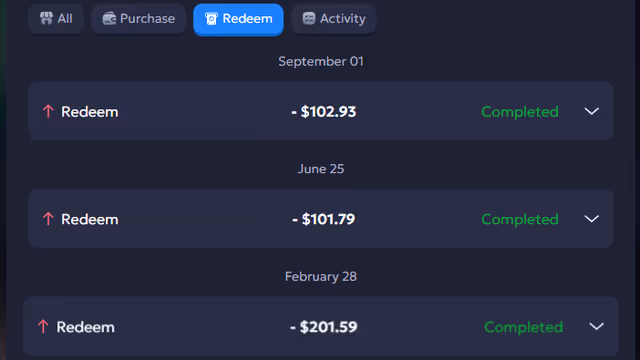Click Completed status on $201.59 transaction
The image size is (640, 360).
[523, 327]
